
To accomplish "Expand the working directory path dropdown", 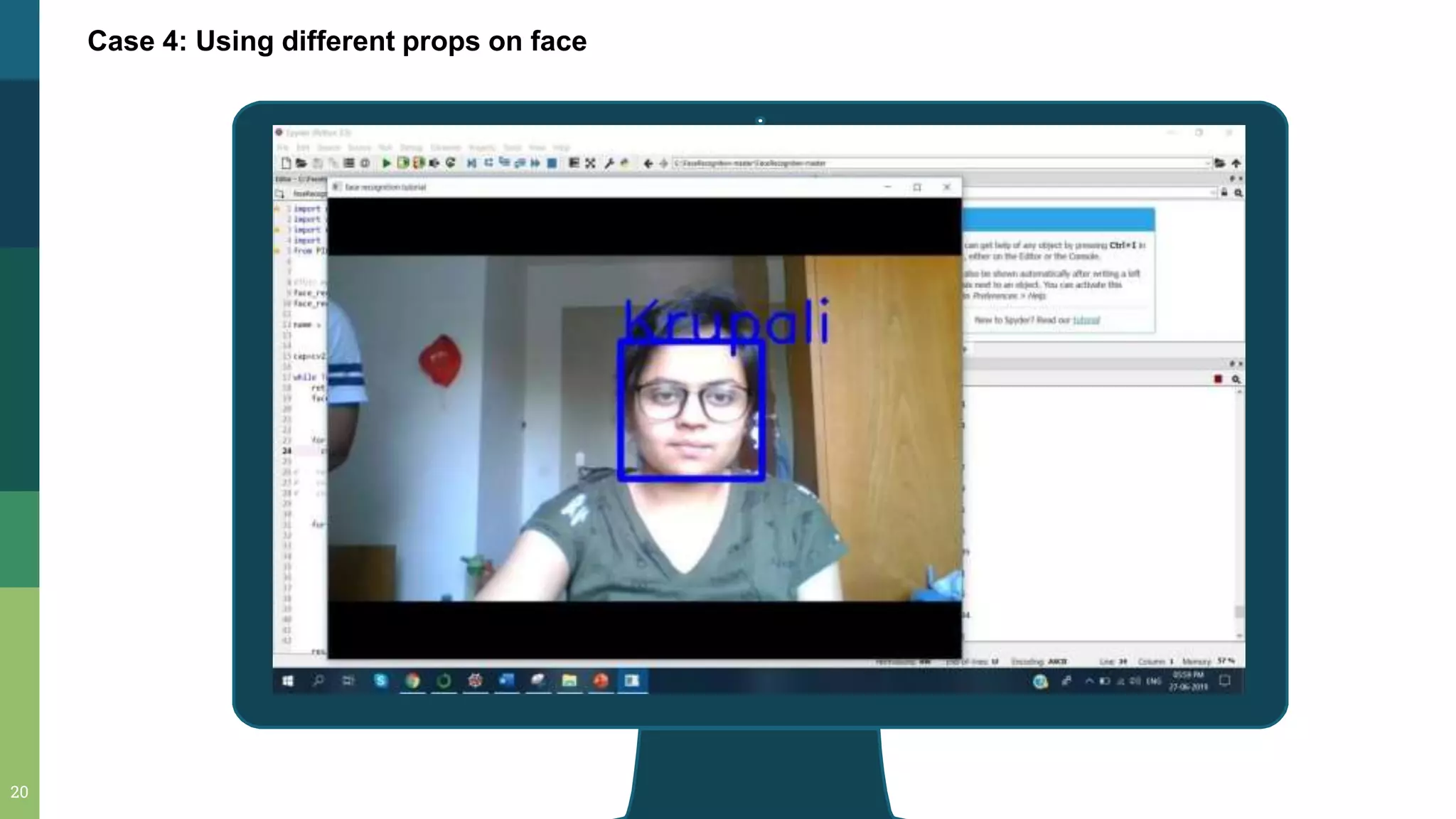I will [x=1207, y=163].
